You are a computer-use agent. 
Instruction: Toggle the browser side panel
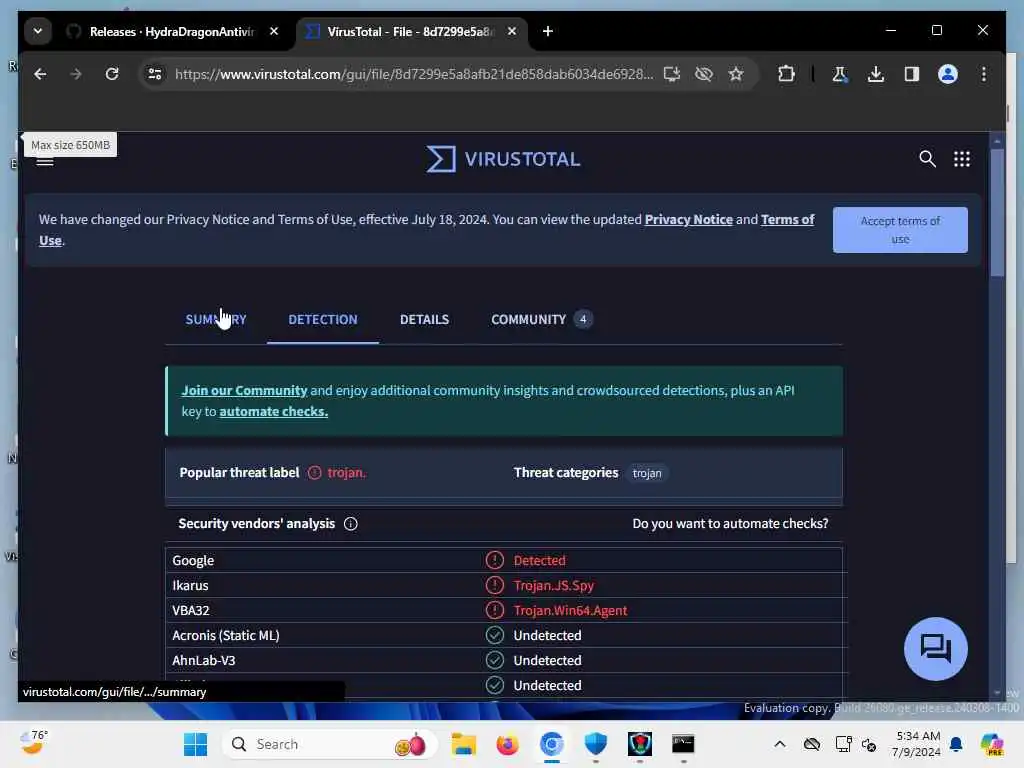click(912, 74)
